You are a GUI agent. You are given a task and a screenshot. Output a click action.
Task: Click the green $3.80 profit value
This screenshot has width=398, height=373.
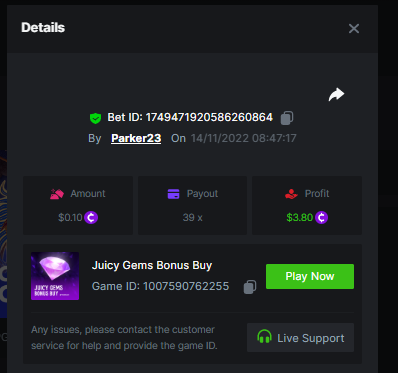click(300, 218)
